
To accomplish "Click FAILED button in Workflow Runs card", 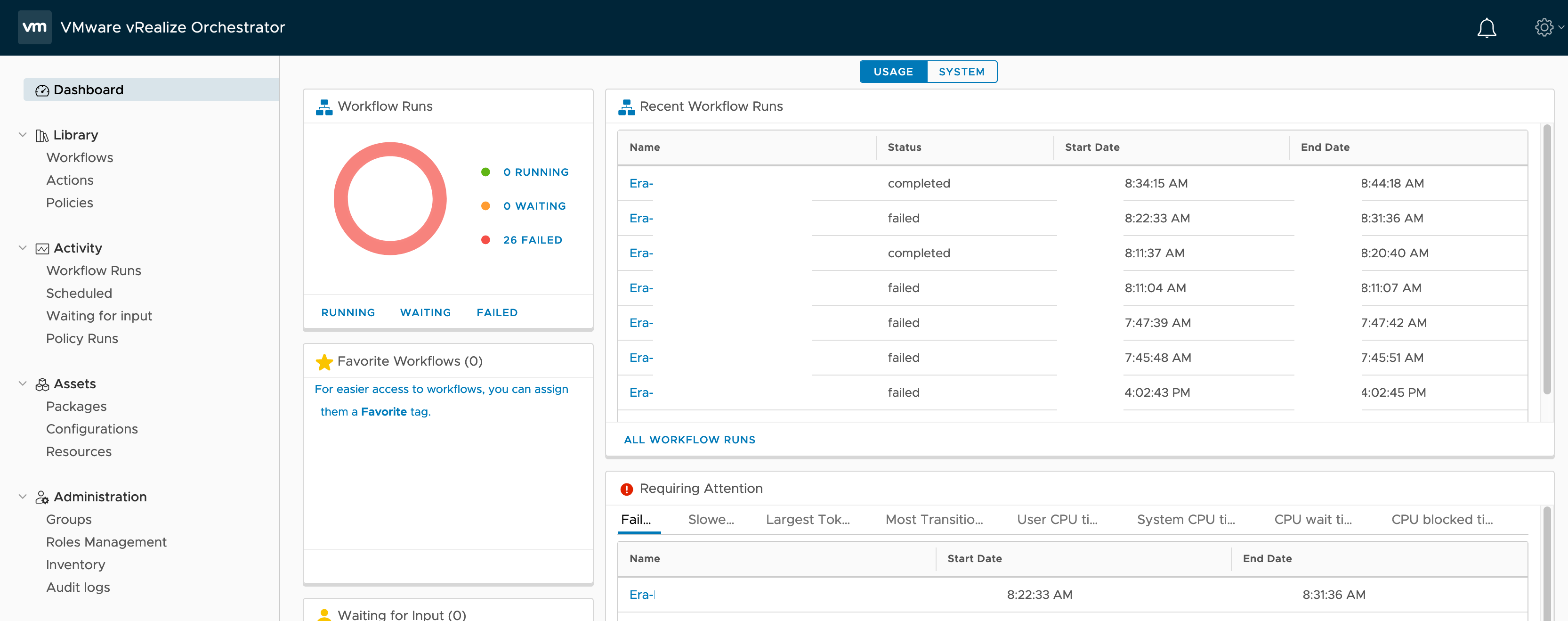I will (x=497, y=312).
